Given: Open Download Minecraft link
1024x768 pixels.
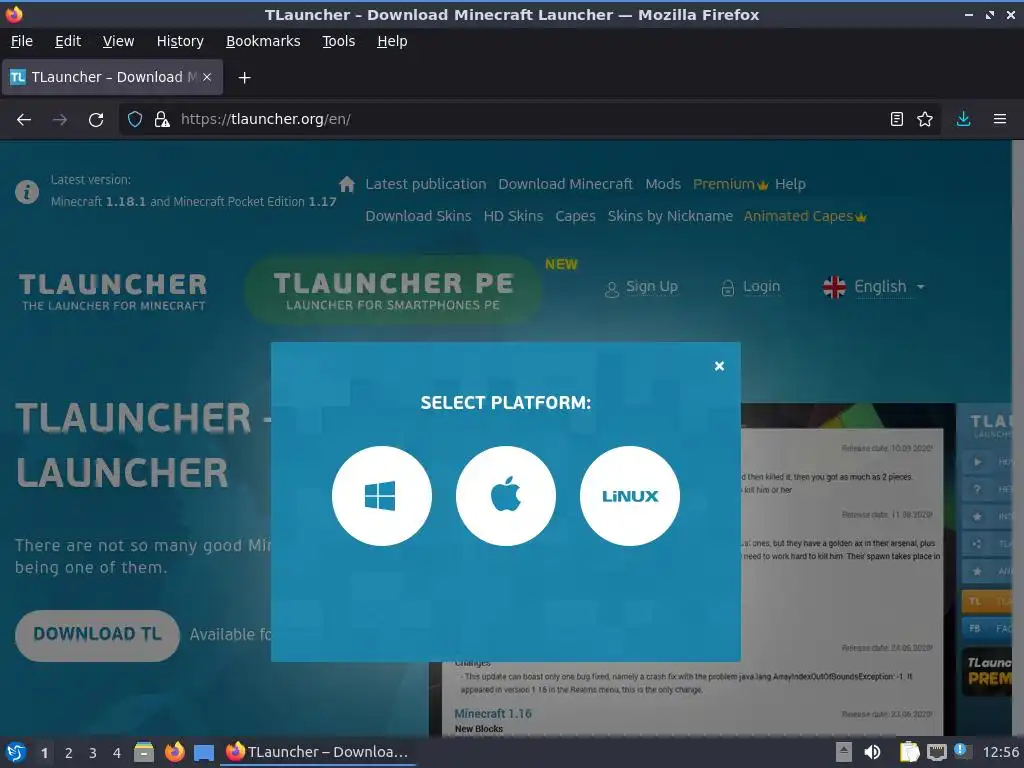Looking at the screenshot, I should [566, 184].
